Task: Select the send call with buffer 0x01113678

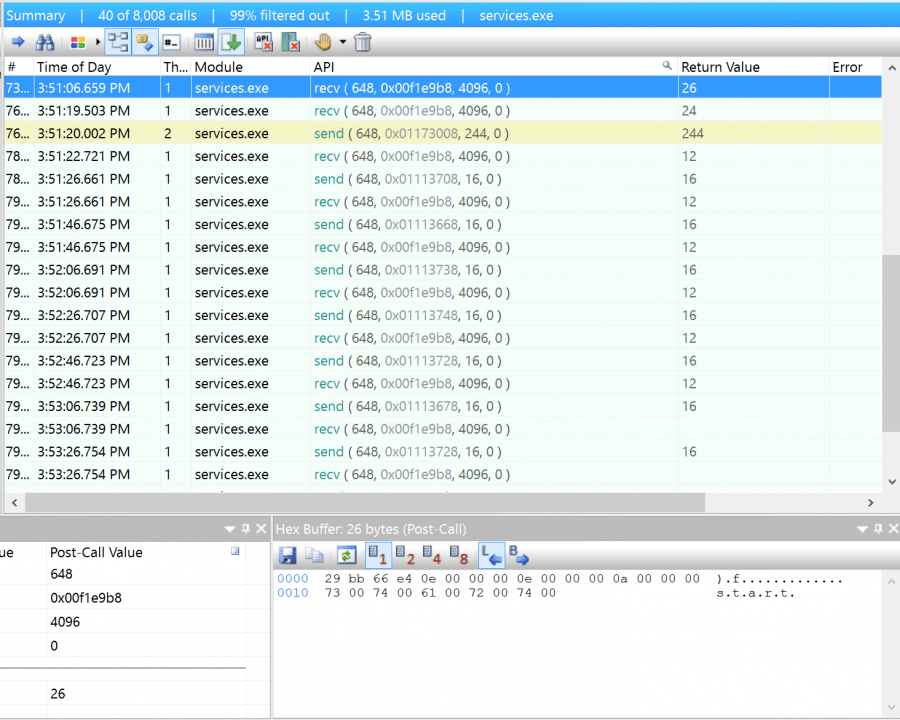Action: pyautogui.click(x=443, y=407)
